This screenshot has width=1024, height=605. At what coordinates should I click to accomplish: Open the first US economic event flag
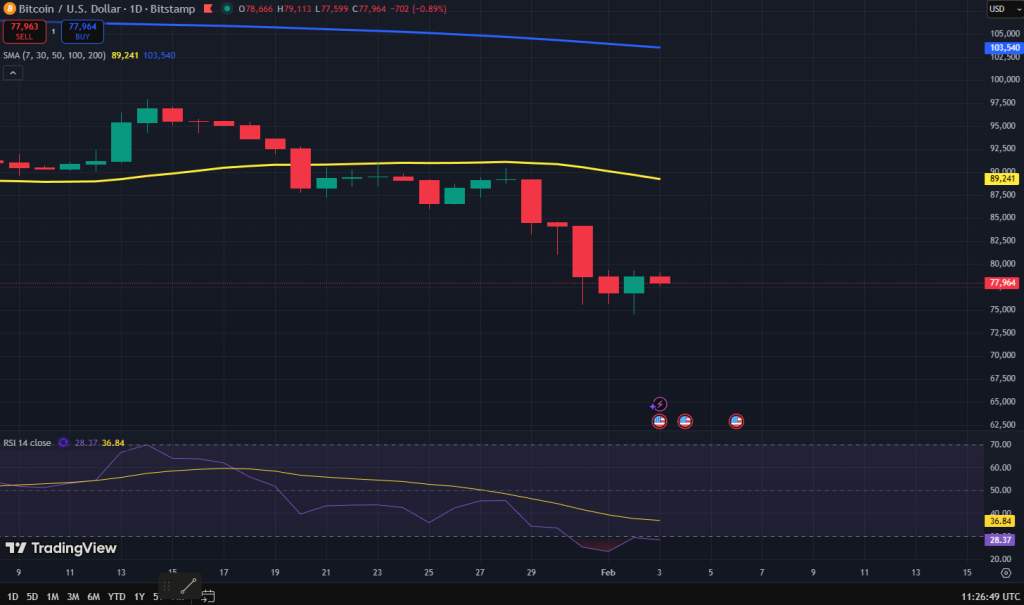coord(660,421)
